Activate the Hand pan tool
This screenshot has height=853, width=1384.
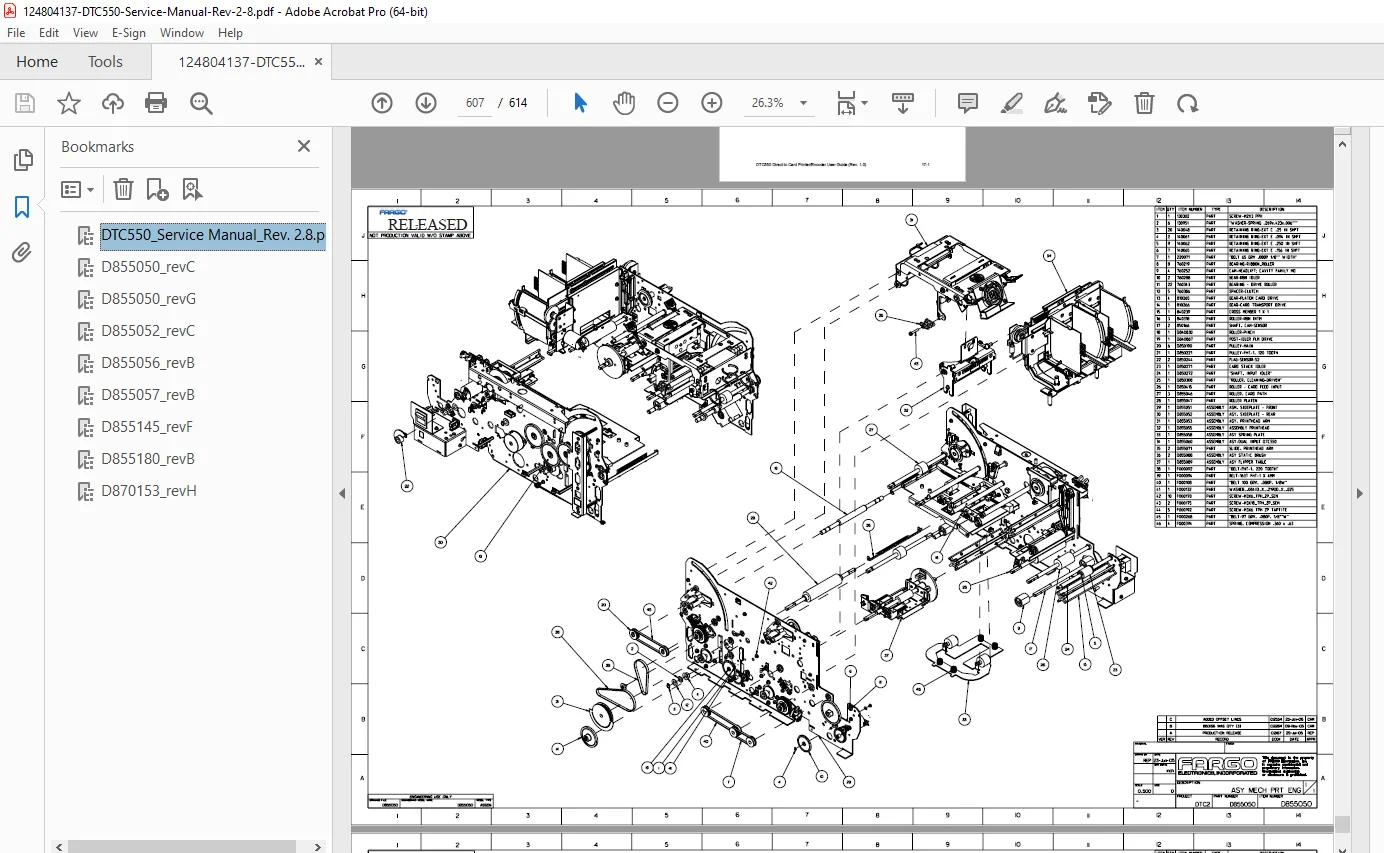point(624,103)
